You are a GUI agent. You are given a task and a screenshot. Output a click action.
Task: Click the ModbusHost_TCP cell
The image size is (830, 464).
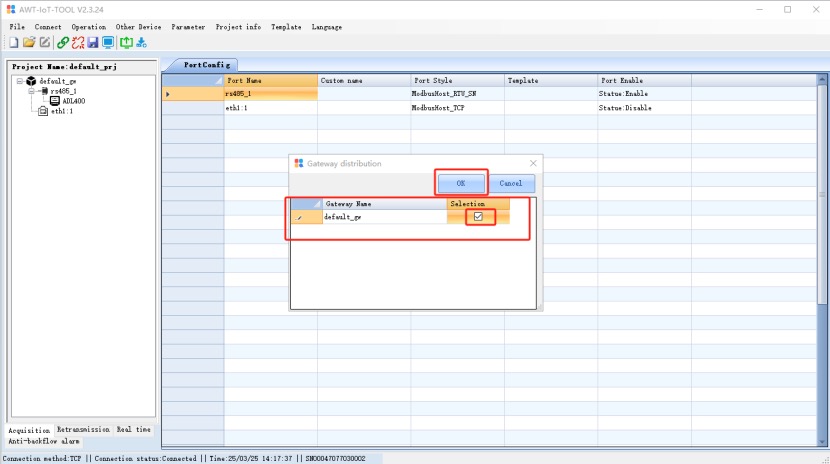click(458, 108)
